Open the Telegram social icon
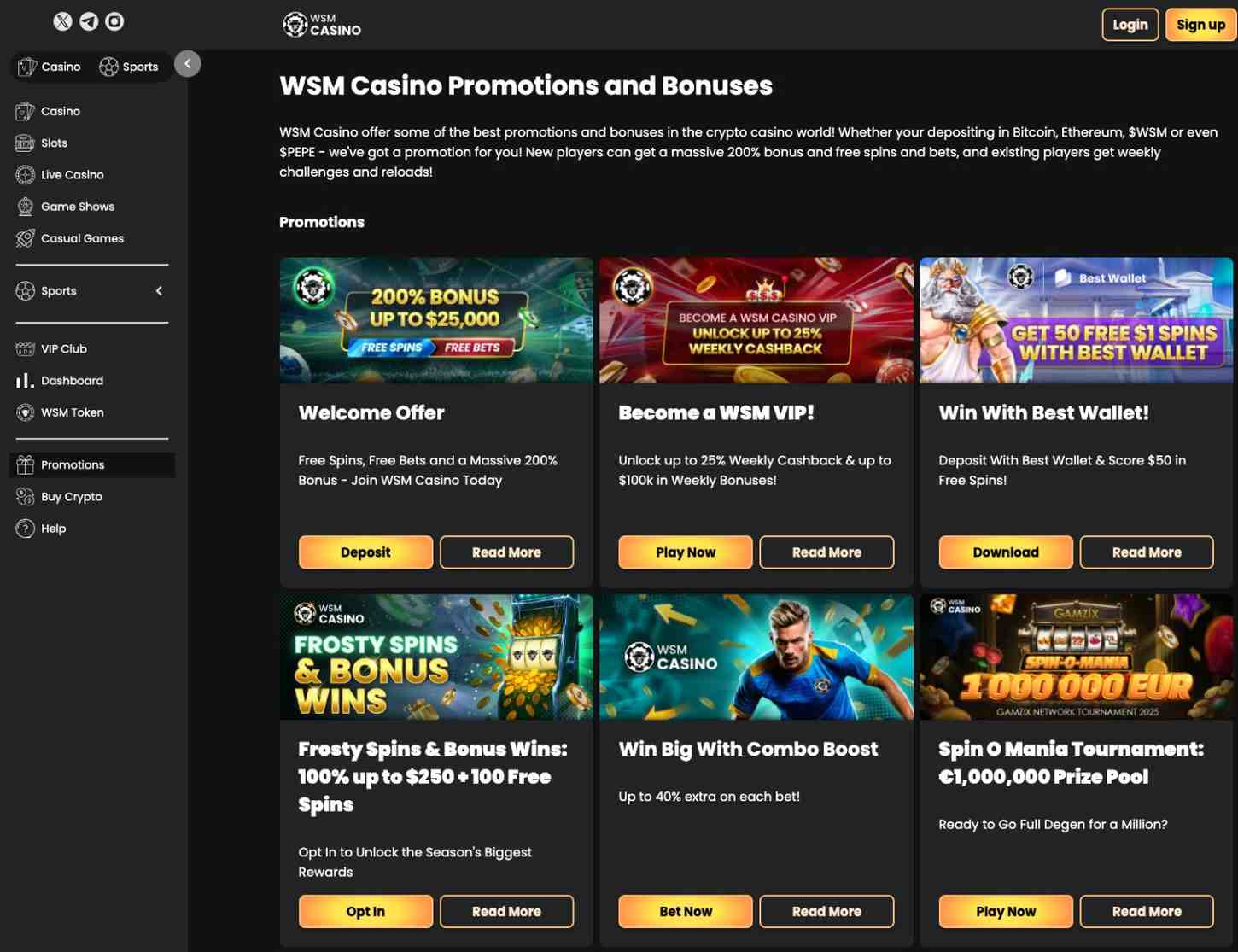 89,21
